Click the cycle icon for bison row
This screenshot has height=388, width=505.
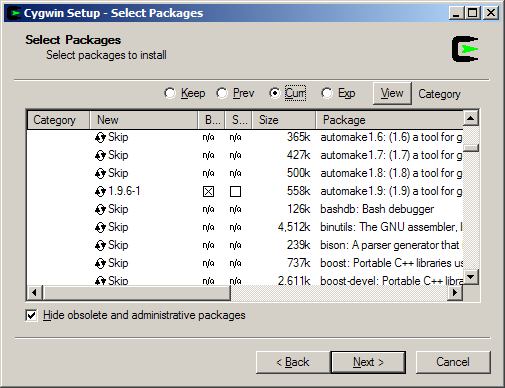click(100, 245)
